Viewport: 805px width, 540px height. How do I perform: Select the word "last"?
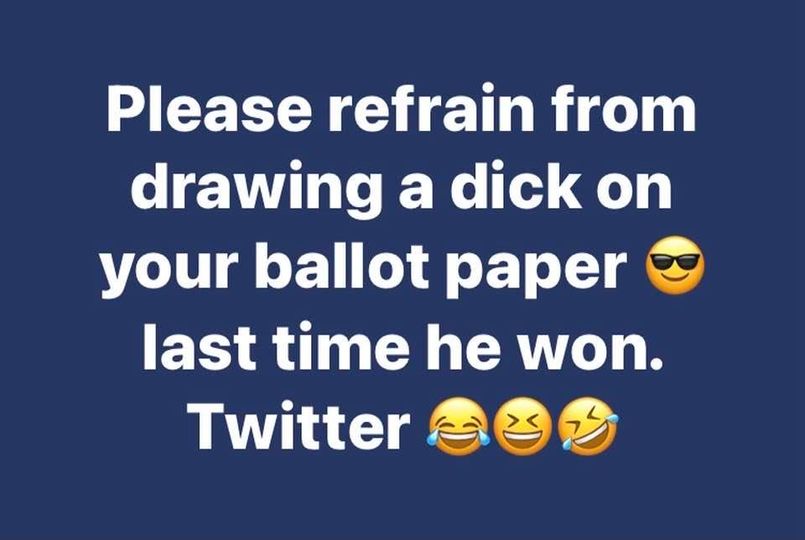pos(199,344)
